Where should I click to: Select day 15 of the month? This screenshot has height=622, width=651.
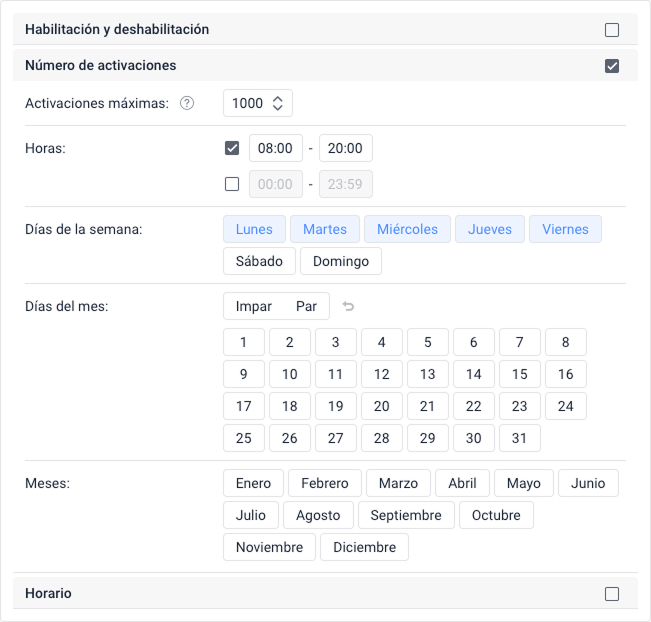tap(519, 374)
